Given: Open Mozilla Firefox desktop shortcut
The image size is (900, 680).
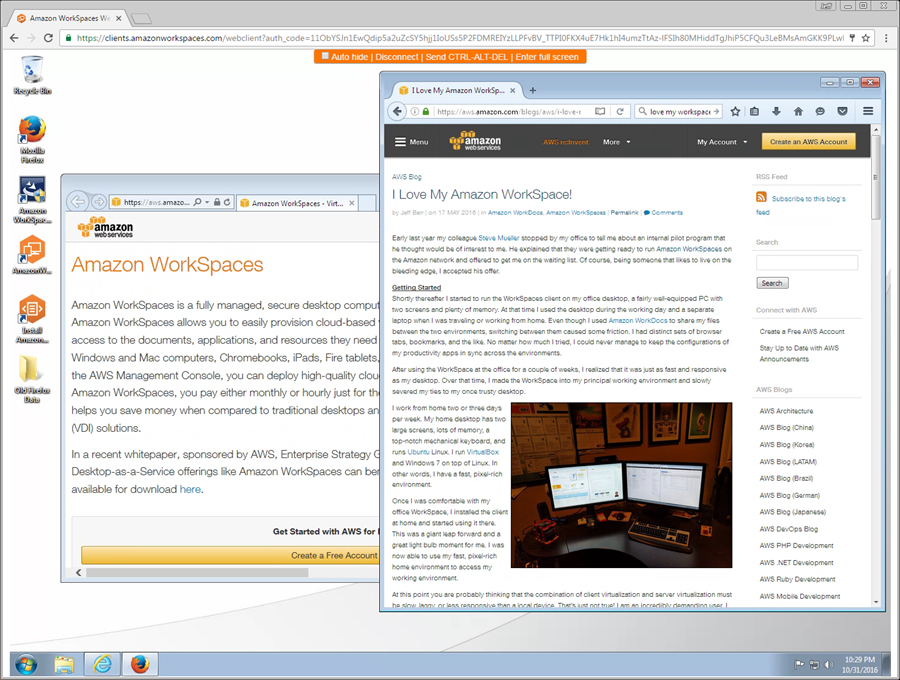Looking at the screenshot, I should (x=32, y=131).
